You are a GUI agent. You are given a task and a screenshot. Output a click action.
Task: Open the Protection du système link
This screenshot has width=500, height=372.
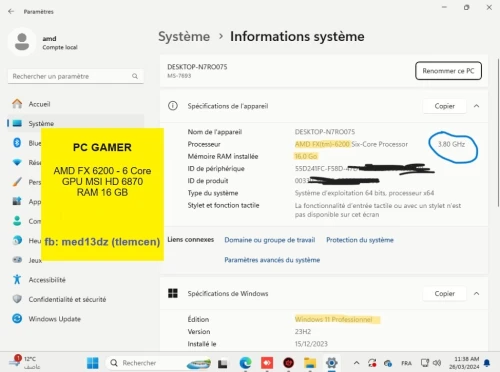[x=360, y=240]
